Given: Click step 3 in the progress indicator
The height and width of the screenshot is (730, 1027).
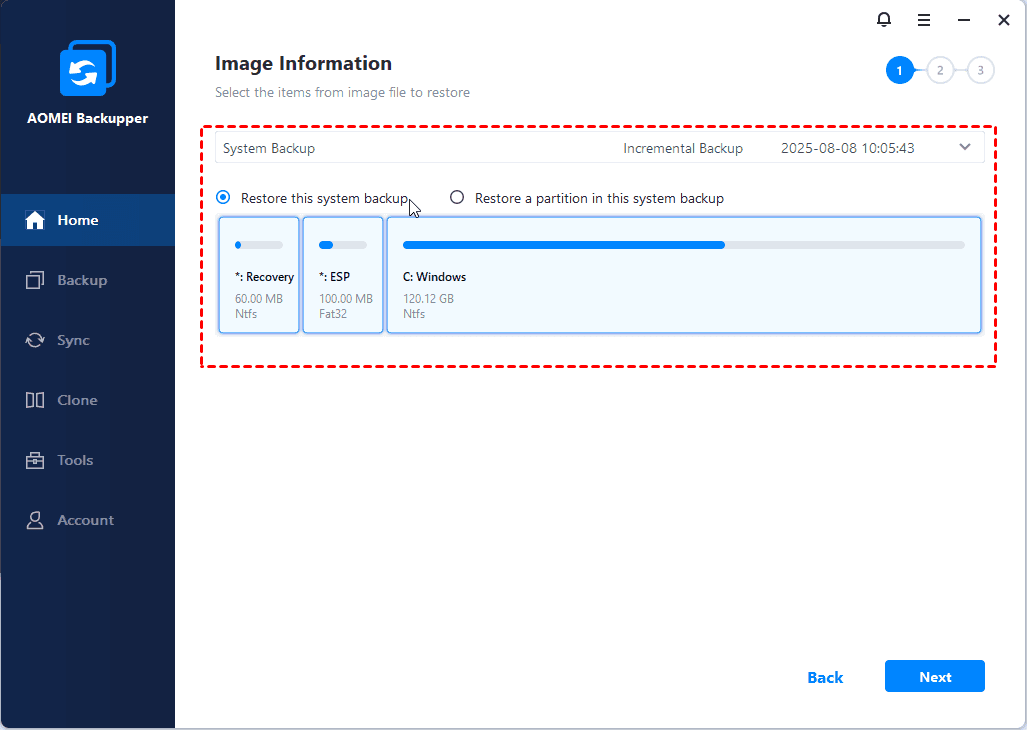Looking at the screenshot, I should [x=979, y=70].
